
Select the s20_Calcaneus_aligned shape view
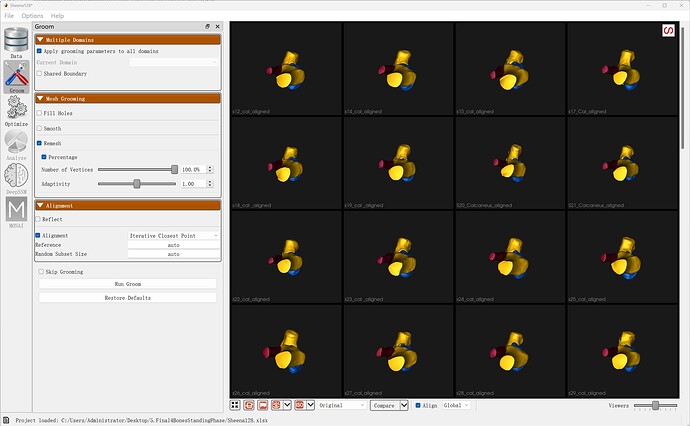click(x=510, y=163)
